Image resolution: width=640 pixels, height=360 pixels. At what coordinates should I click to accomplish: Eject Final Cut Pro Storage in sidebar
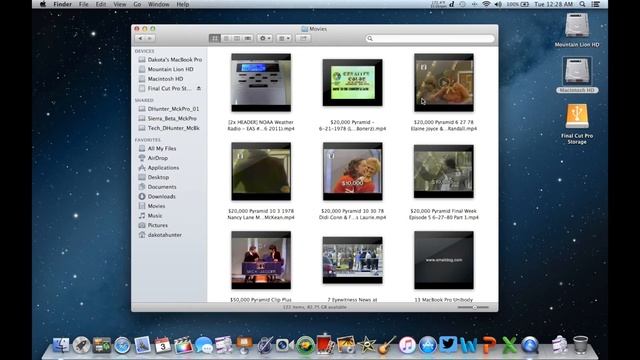coord(199,88)
